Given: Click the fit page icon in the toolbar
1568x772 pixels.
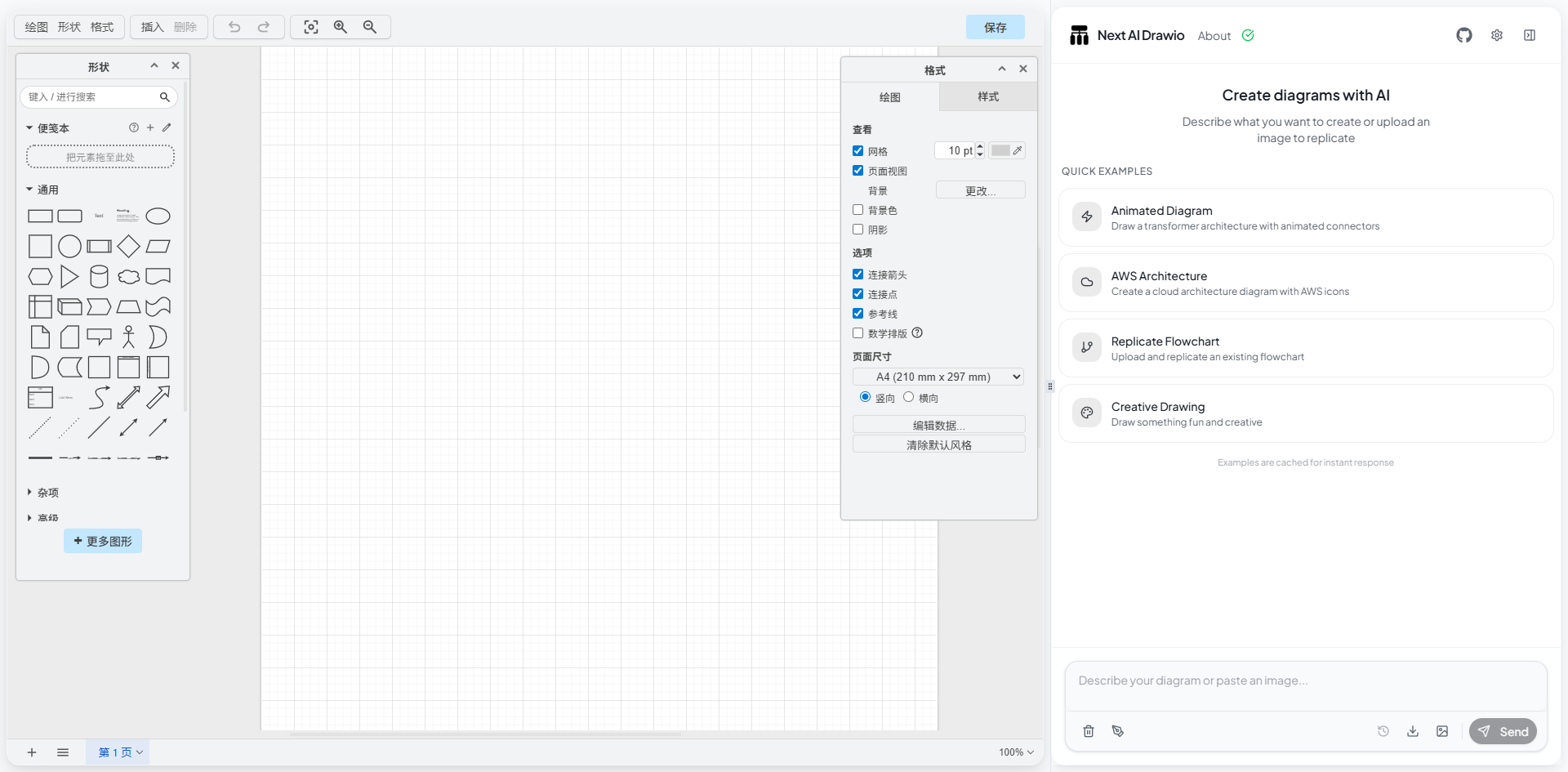Looking at the screenshot, I should (x=311, y=27).
